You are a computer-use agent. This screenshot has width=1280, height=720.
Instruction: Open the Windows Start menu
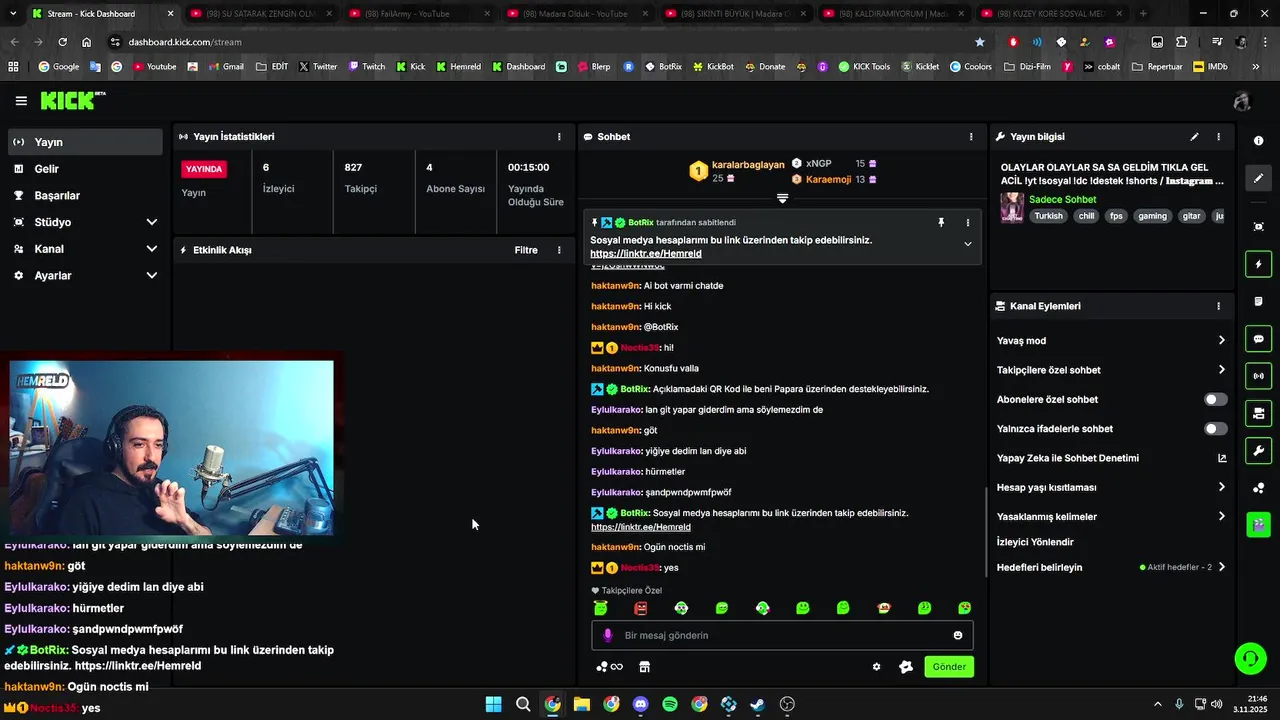[x=493, y=704]
